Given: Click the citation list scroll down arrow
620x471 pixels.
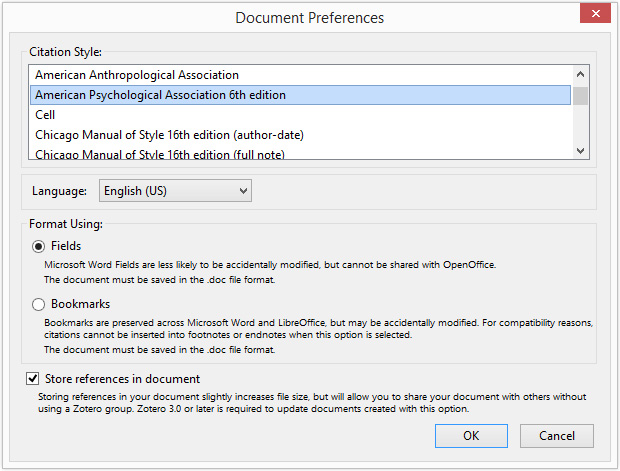Looking at the screenshot, I should click(580, 151).
